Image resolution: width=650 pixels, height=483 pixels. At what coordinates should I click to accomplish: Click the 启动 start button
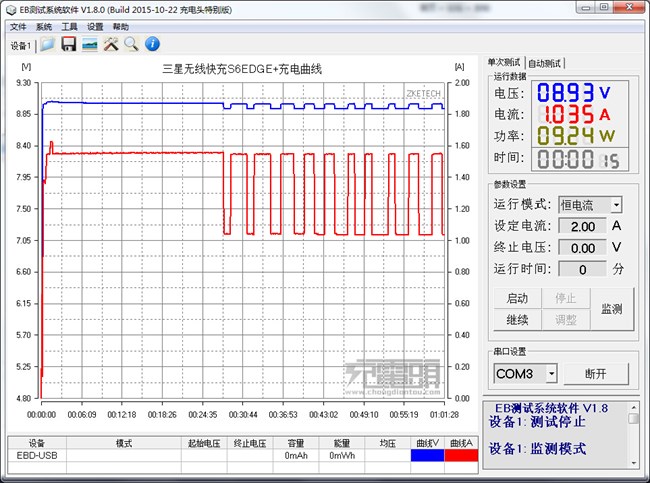pyautogui.click(x=517, y=299)
